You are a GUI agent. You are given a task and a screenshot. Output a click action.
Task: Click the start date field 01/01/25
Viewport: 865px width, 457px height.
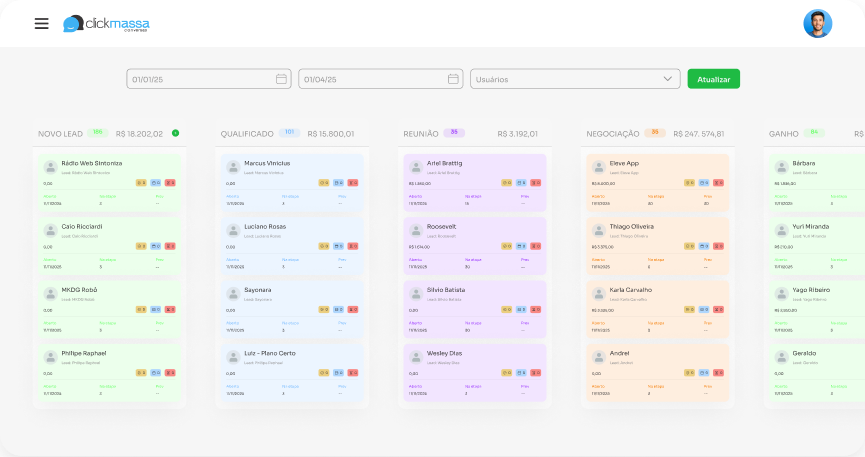200,79
